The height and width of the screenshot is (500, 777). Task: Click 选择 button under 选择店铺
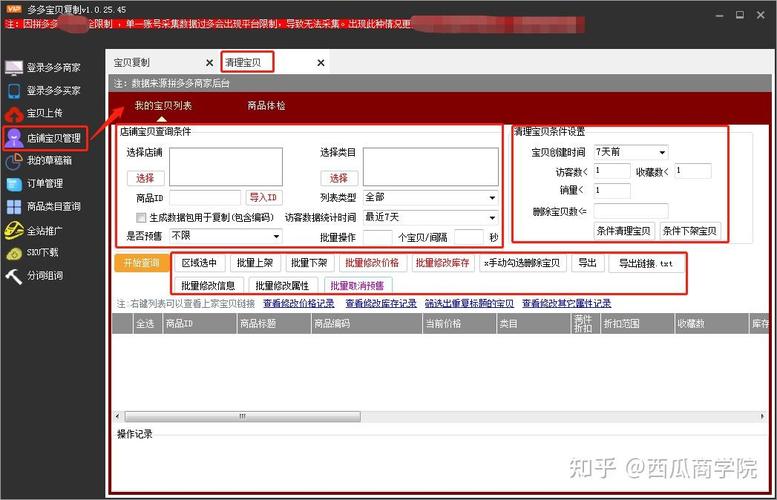pyautogui.click(x=145, y=178)
